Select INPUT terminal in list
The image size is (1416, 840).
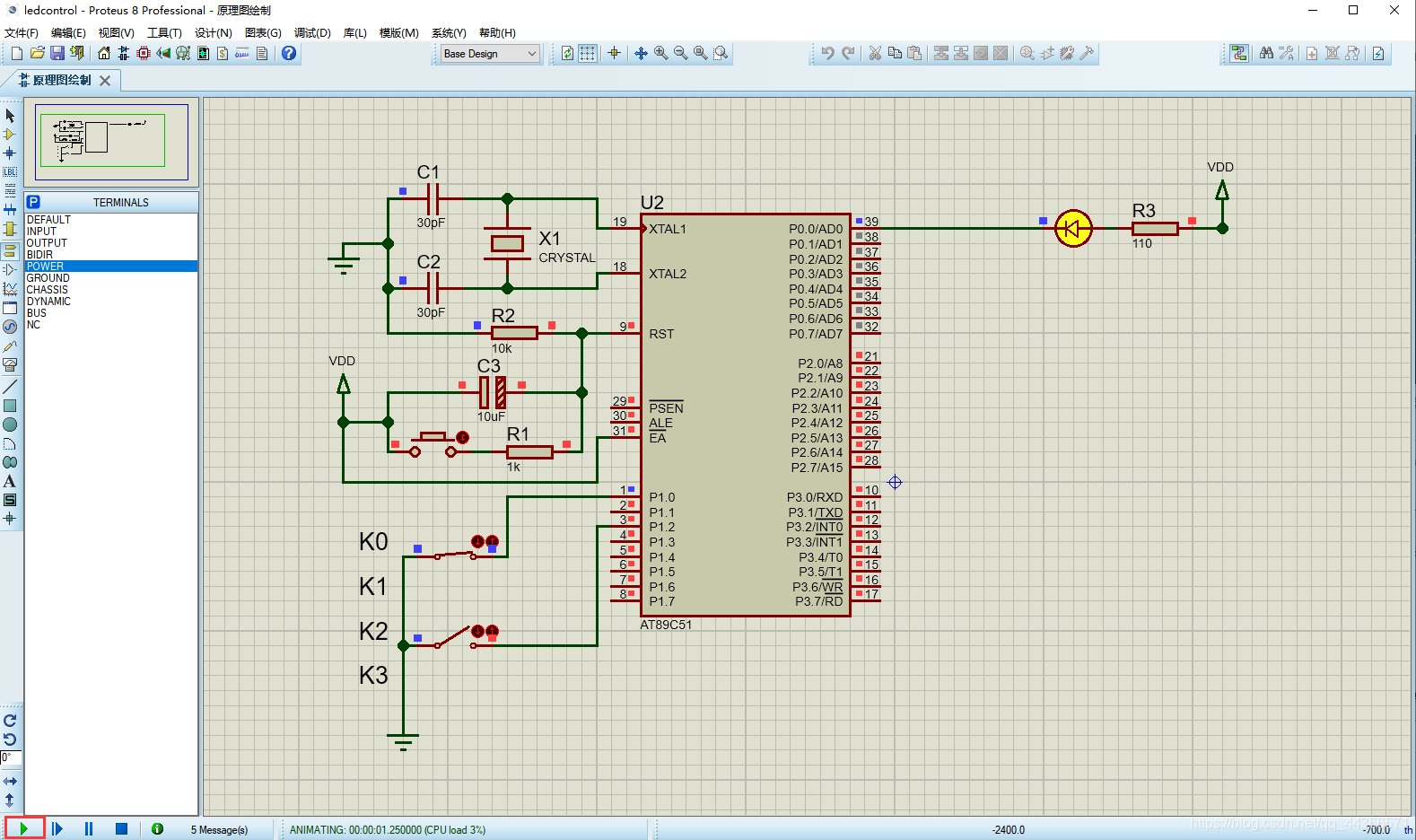tap(111, 232)
